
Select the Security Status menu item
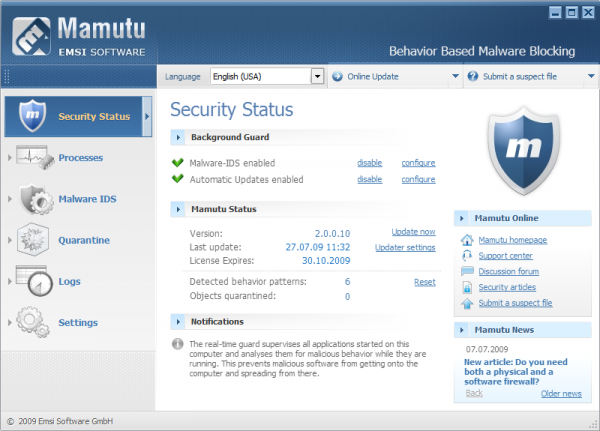78,116
